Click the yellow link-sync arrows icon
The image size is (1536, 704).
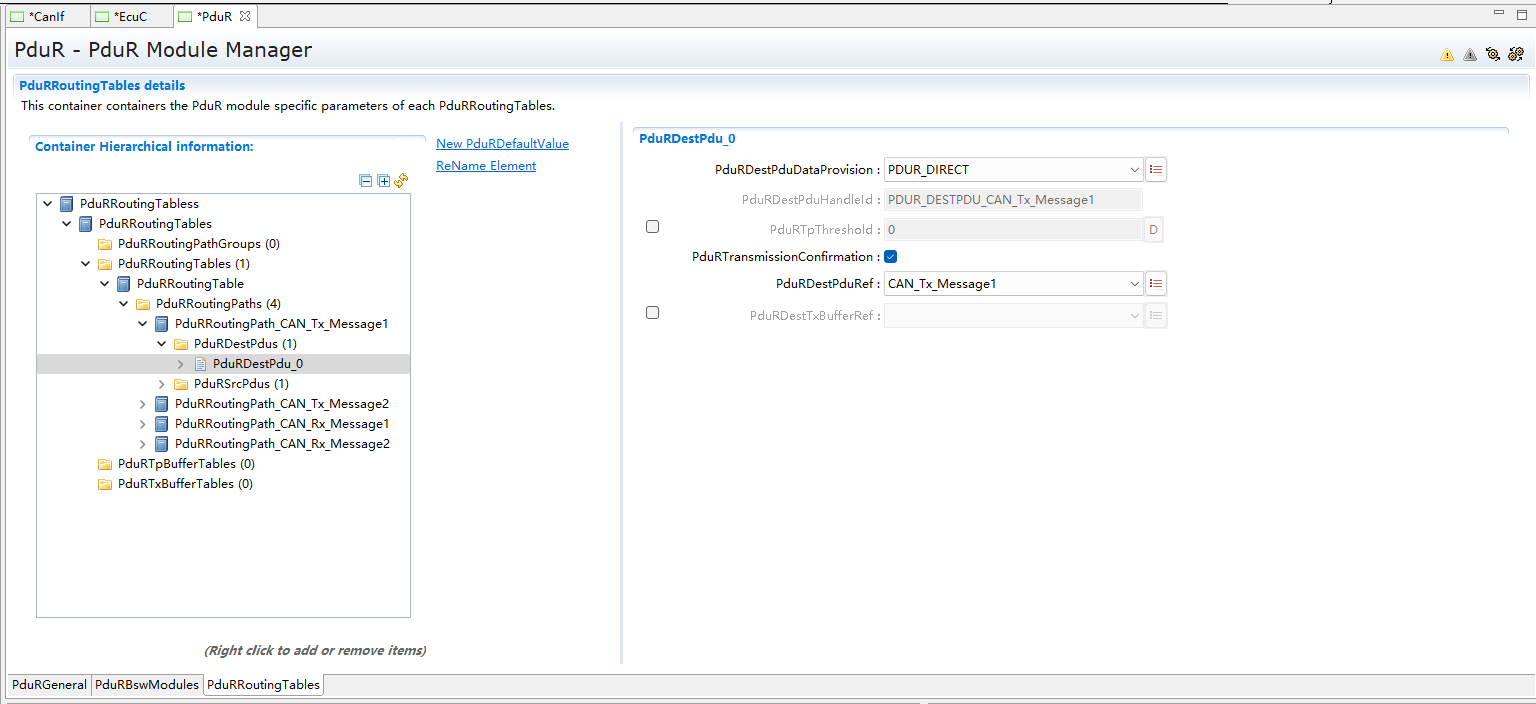[401, 181]
